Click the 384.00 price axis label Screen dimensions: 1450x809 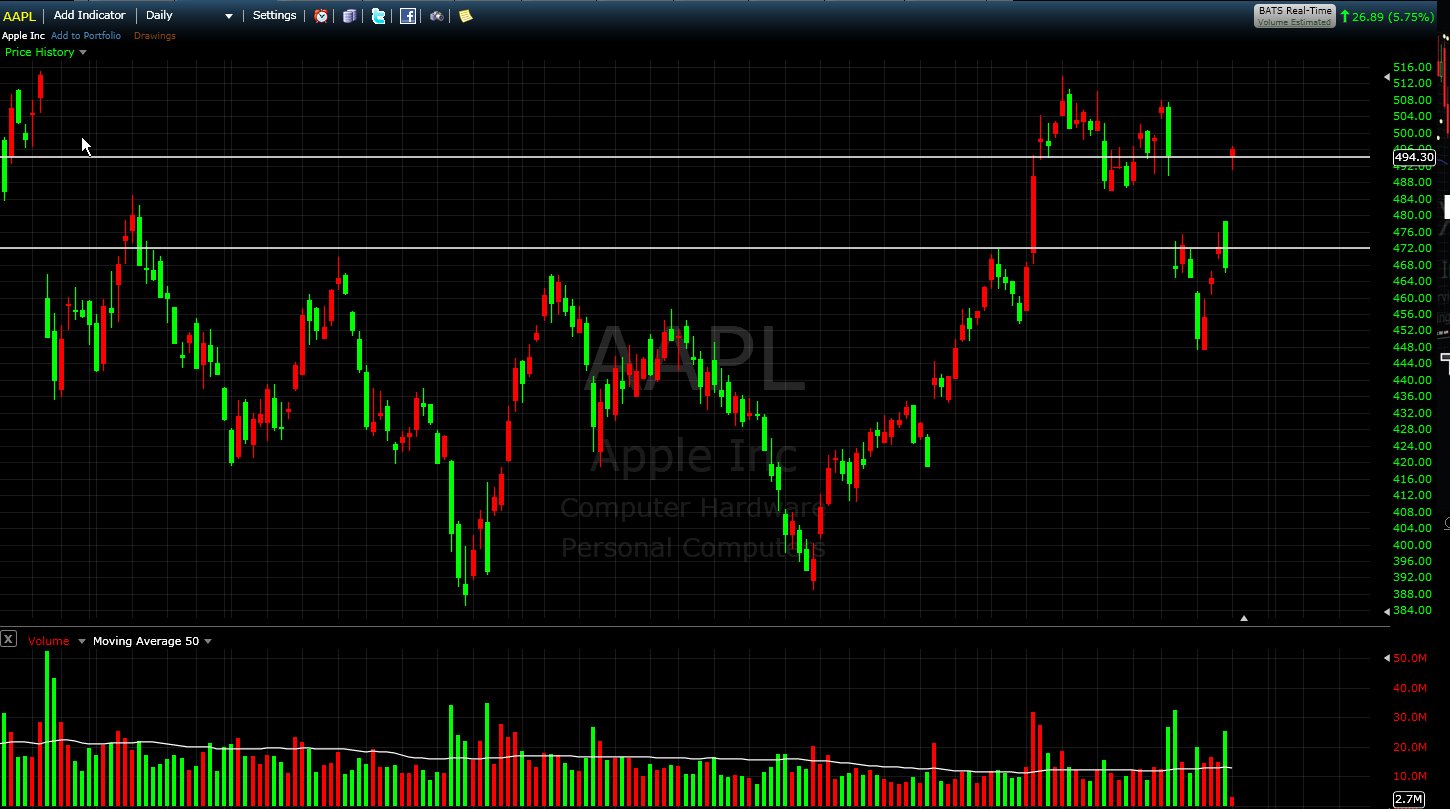coord(1412,610)
